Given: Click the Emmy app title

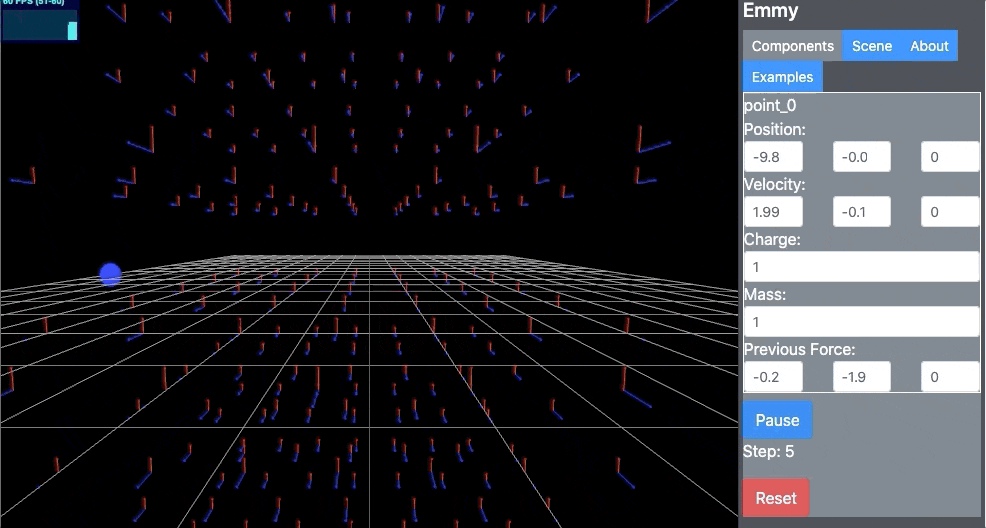Looking at the screenshot, I should (x=770, y=11).
